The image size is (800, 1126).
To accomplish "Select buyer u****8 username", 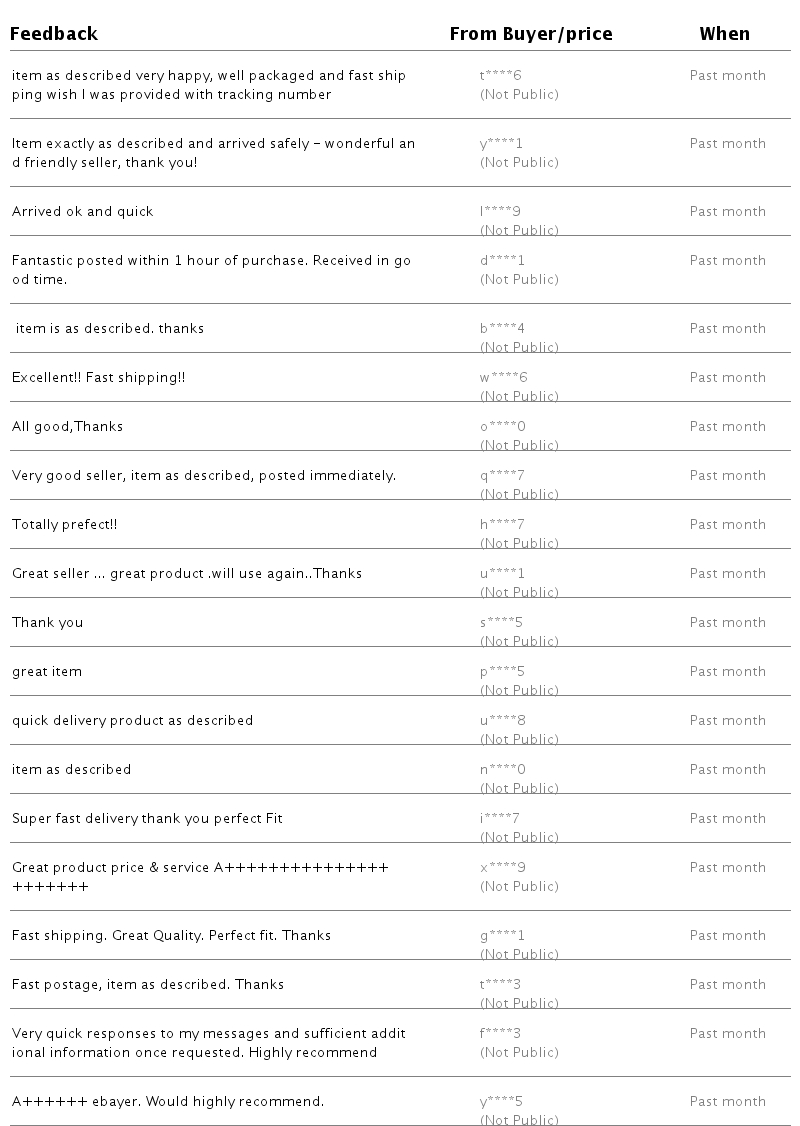I will click(x=503, y=721).
